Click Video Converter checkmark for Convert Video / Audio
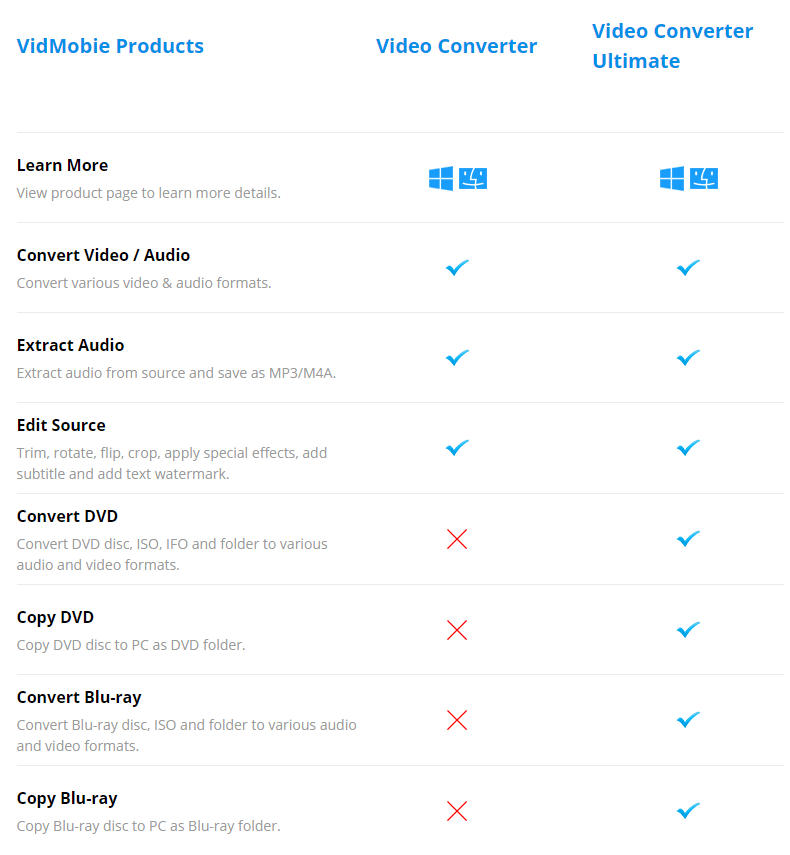Viewport: 790px width, 855px height. [457, 268]
